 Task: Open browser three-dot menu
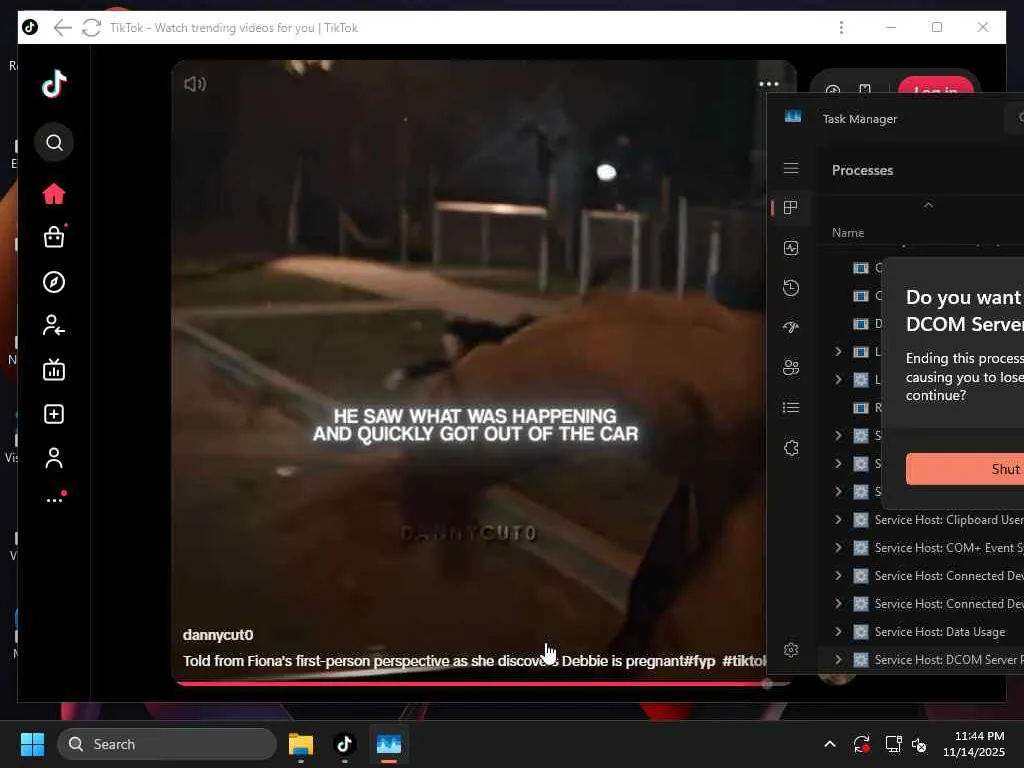coord(841,27)
